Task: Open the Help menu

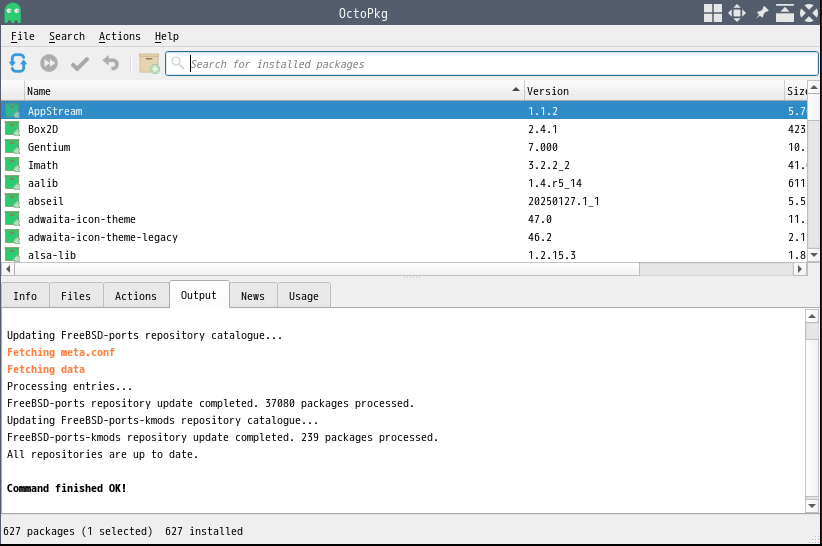Action: [x=167, y=36]
